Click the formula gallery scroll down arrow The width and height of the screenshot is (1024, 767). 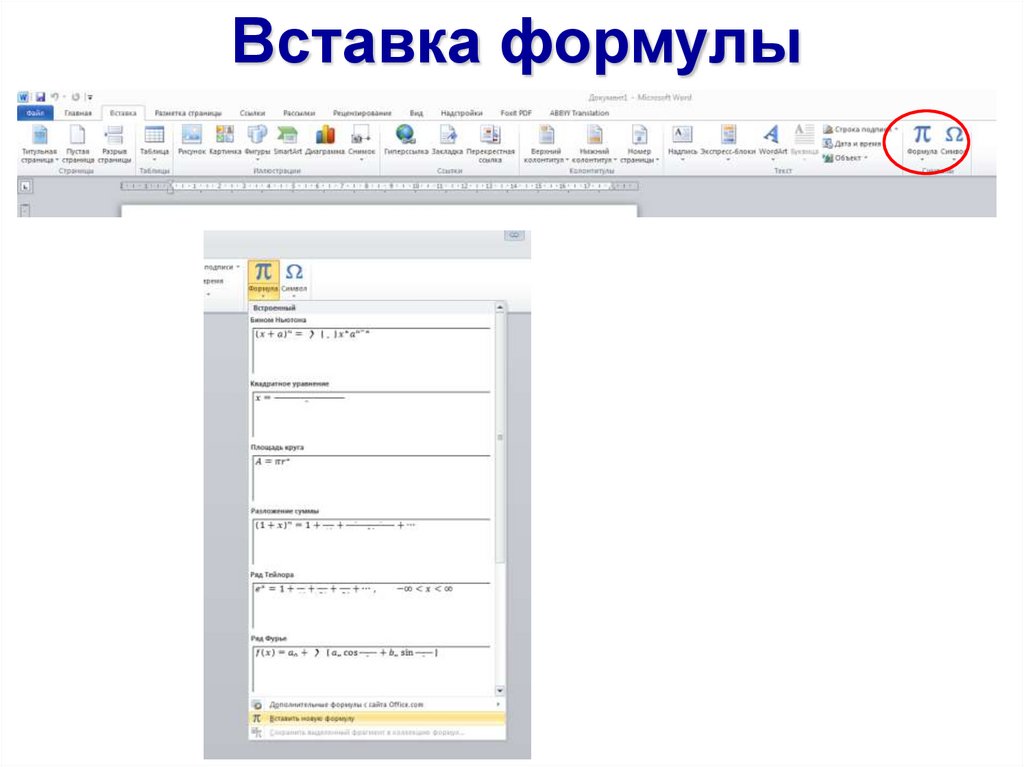(x=500, y=691)
